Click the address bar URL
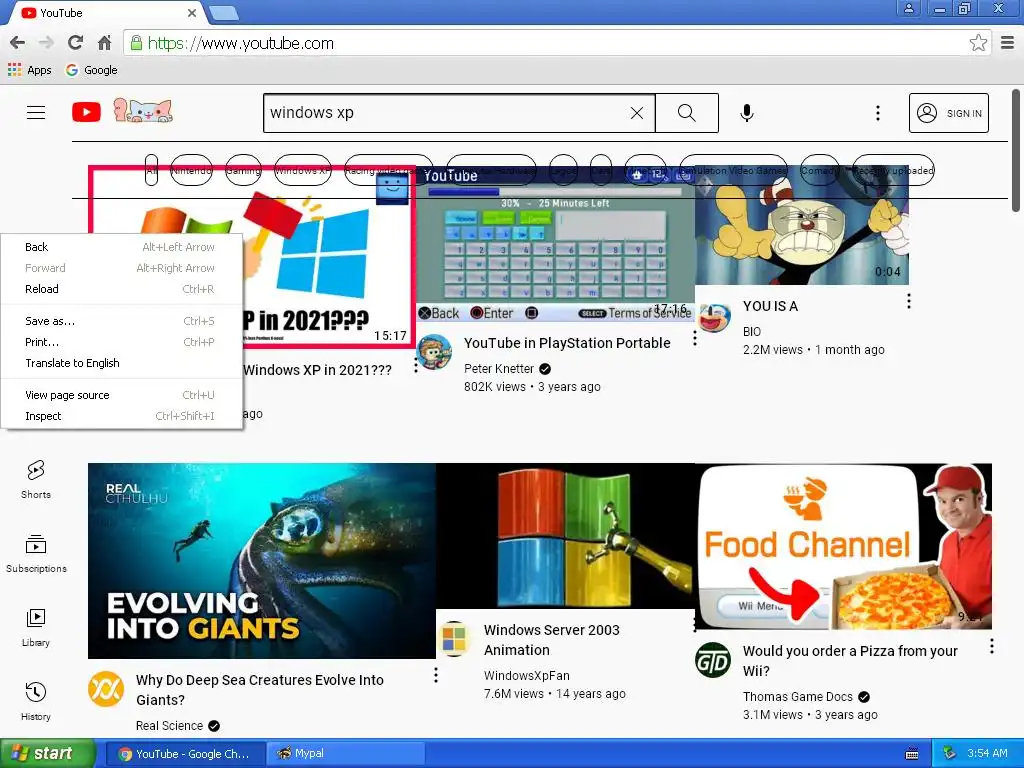This screenshot has height=768, width=1024. (x=240, y=43)
